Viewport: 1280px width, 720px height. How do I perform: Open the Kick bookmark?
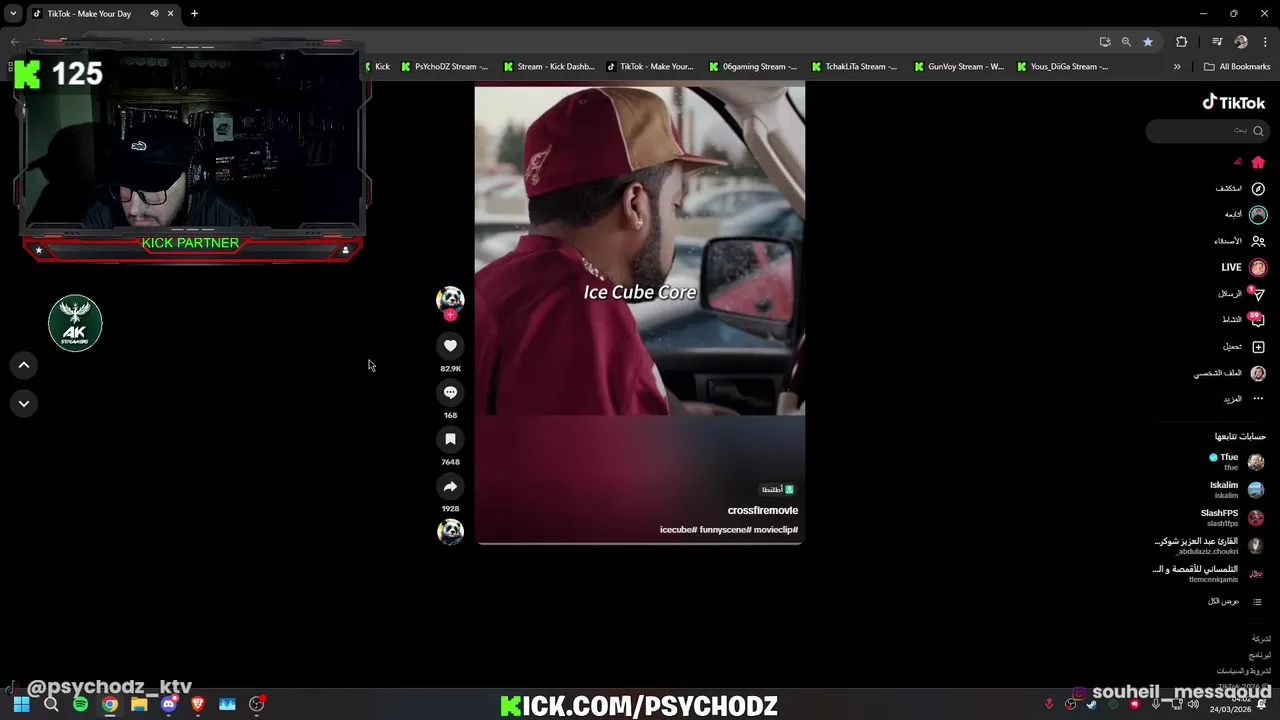point(378,67)
